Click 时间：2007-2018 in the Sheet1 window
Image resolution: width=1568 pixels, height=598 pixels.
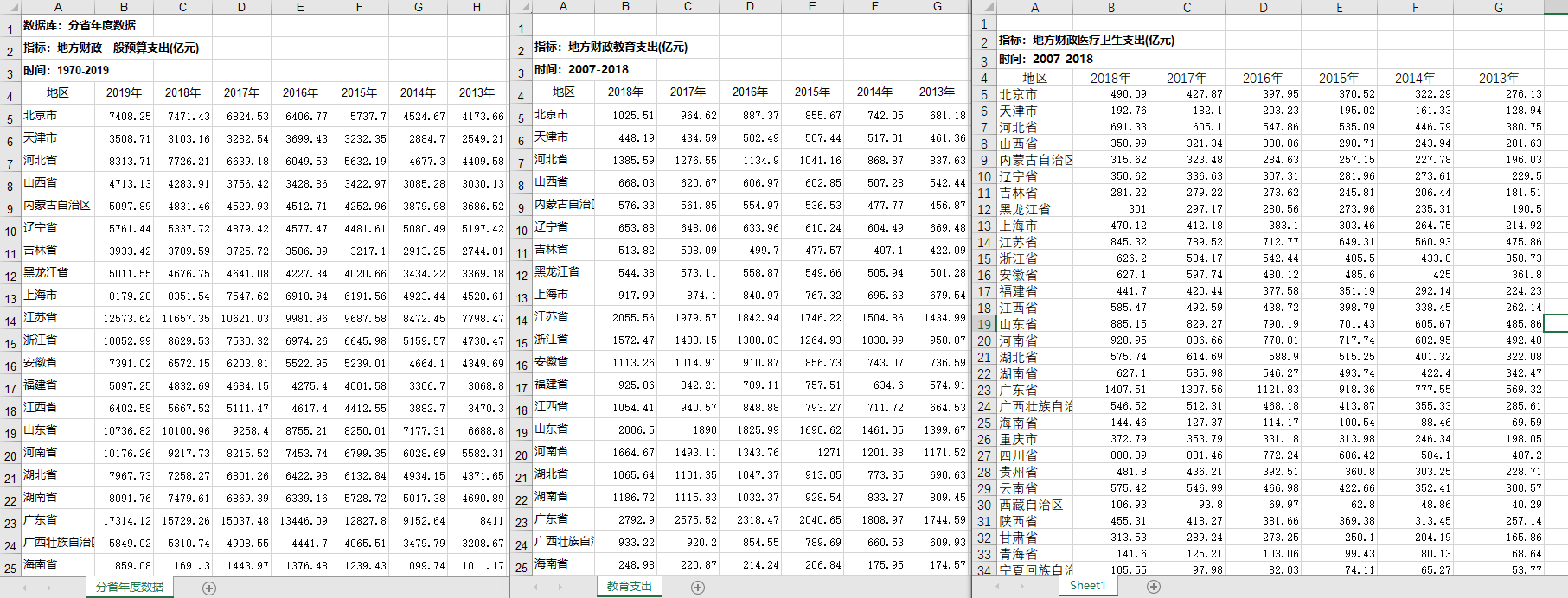tap(1046, 59)
